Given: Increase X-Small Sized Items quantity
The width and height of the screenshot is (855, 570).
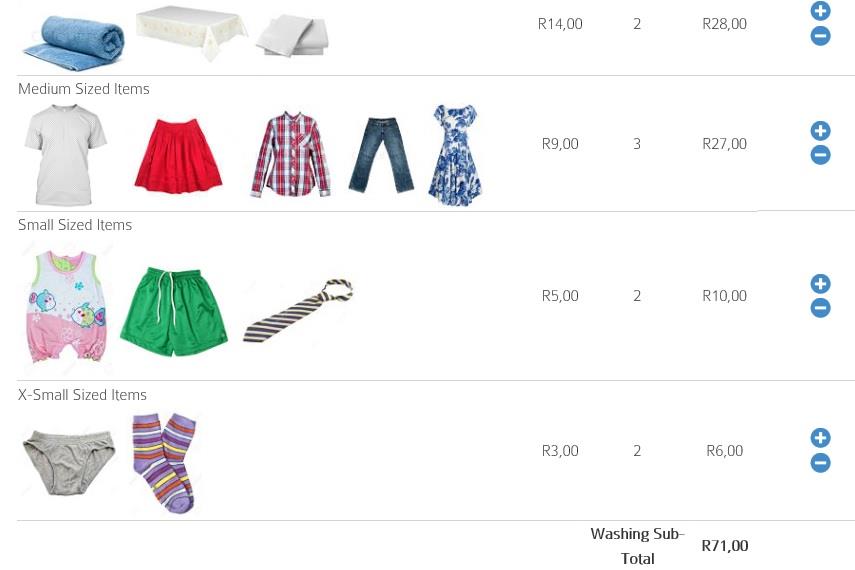Looking at the screenshot, I should pos(820,437).
